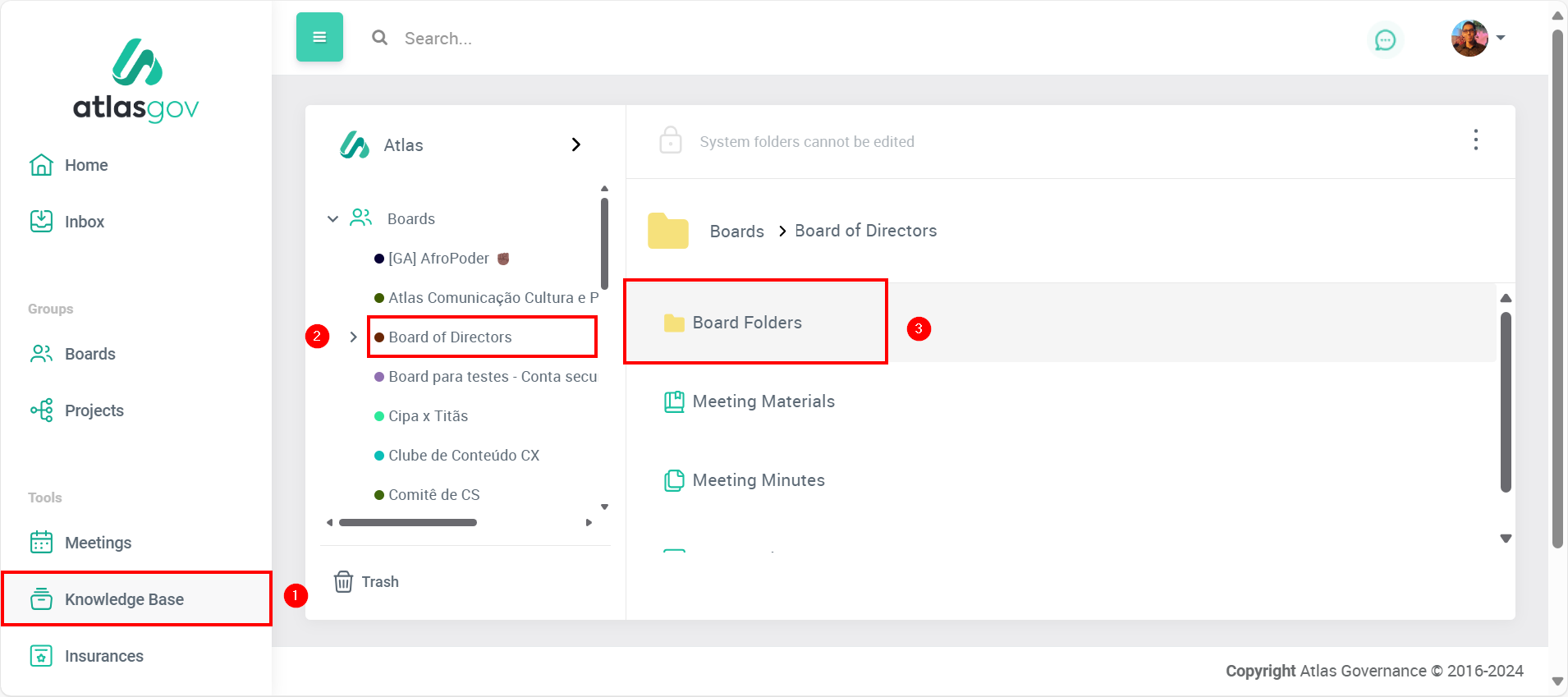The width and height of the screenshot is (1568, 697).
Task: Expand the Atlas organization chevron
Action: 576,144
